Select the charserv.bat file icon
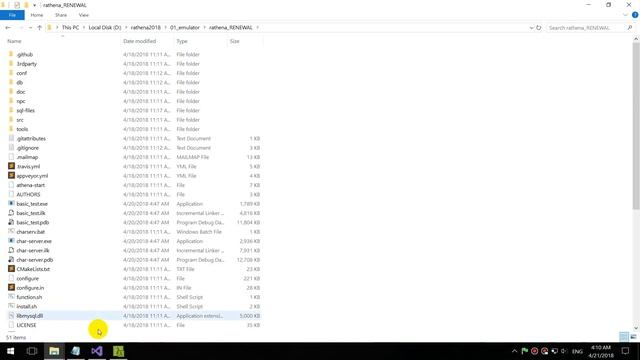Screen dimensions: 640x360 11,232
